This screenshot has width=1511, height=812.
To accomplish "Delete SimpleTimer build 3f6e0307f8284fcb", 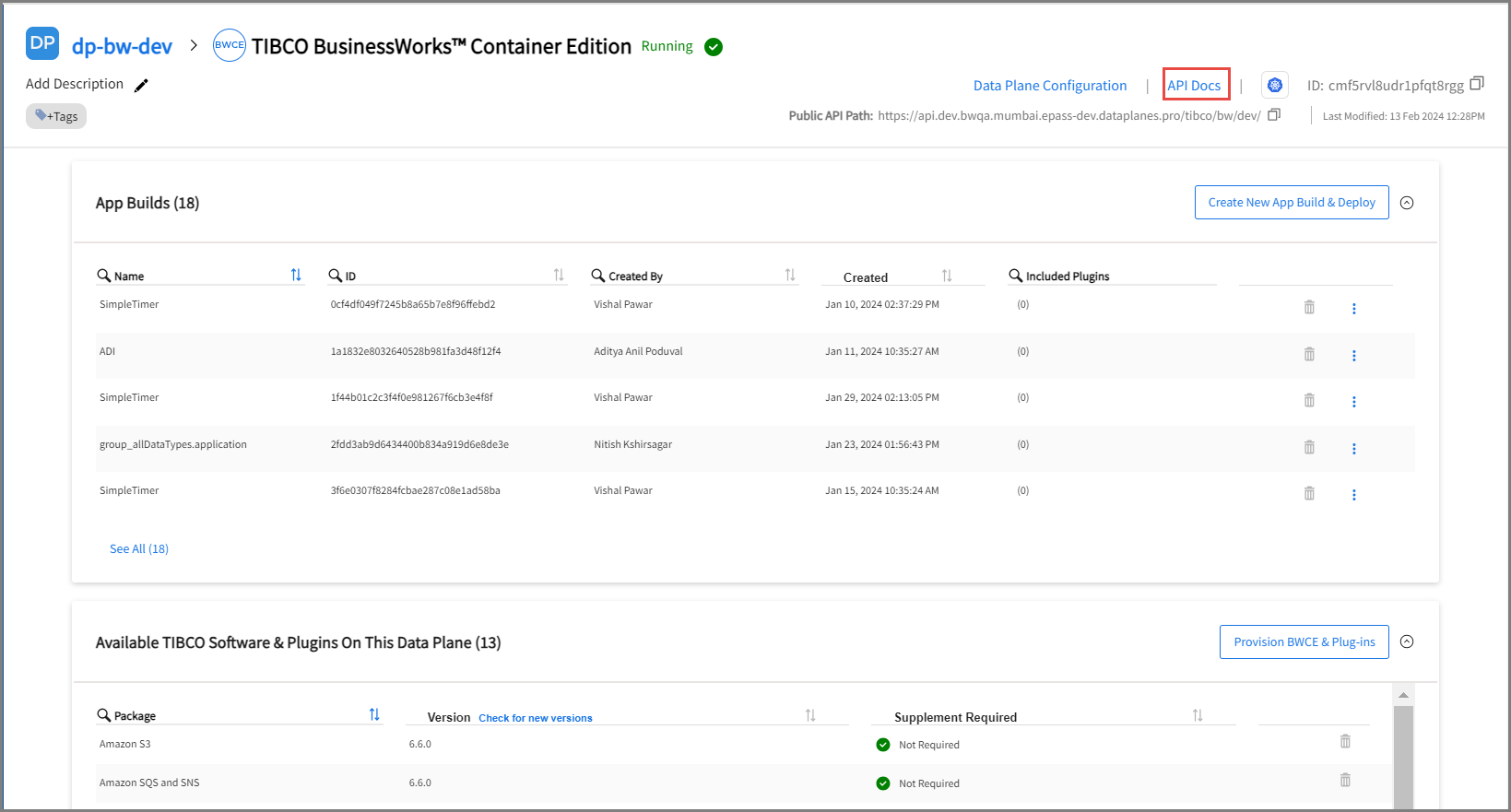I will (x=1309, y=493).
